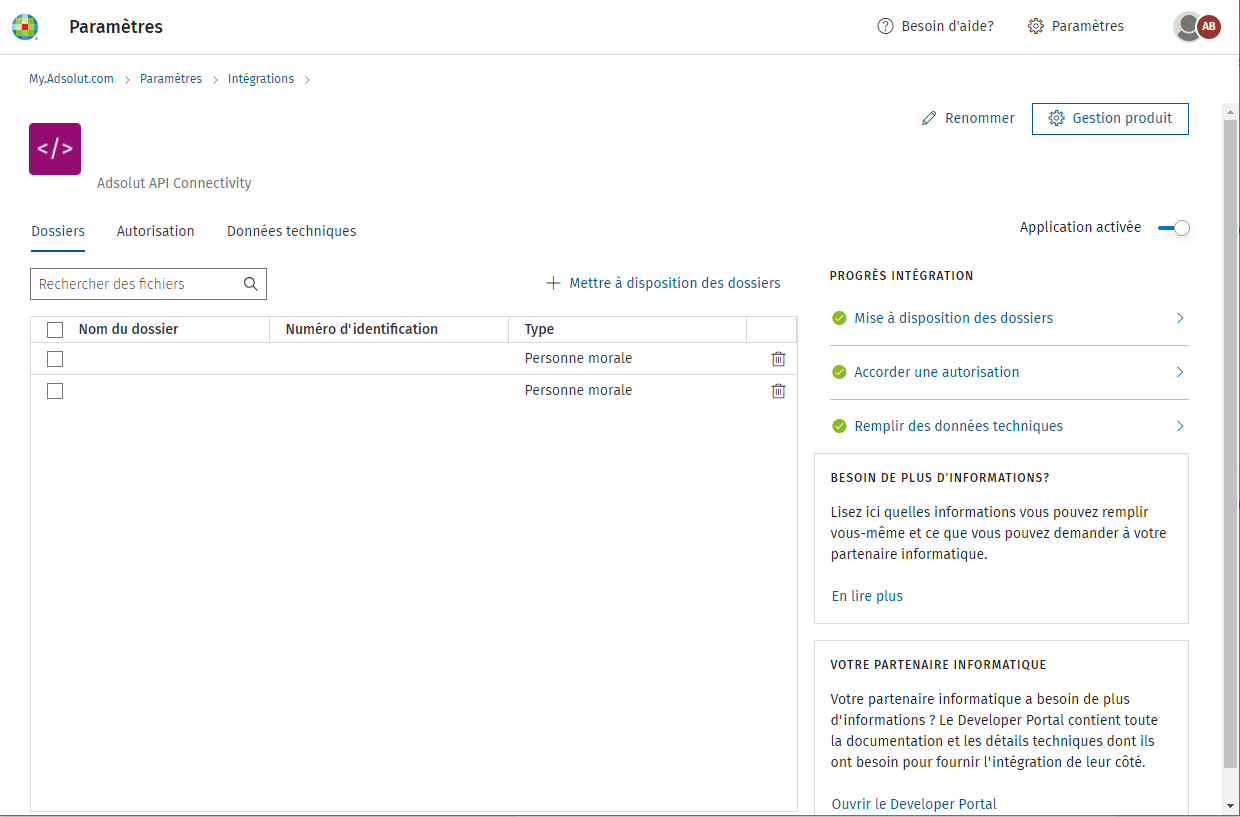This screenshot has width=1240, height=817.
Task: Tick the select-all dossiers checkbox
Action: (55, 330)
